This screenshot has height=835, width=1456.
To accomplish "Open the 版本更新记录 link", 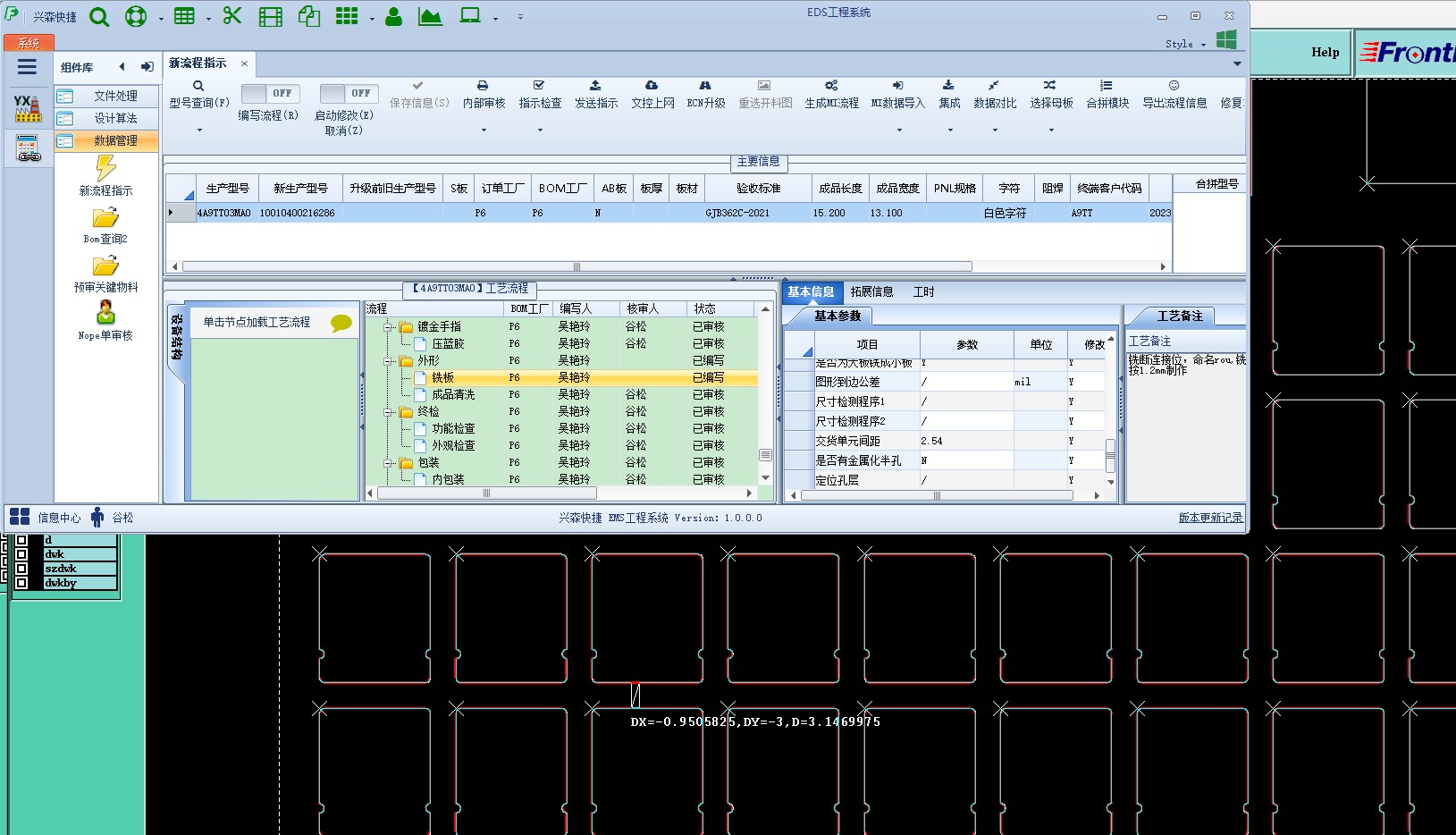I will point(1209,518).
